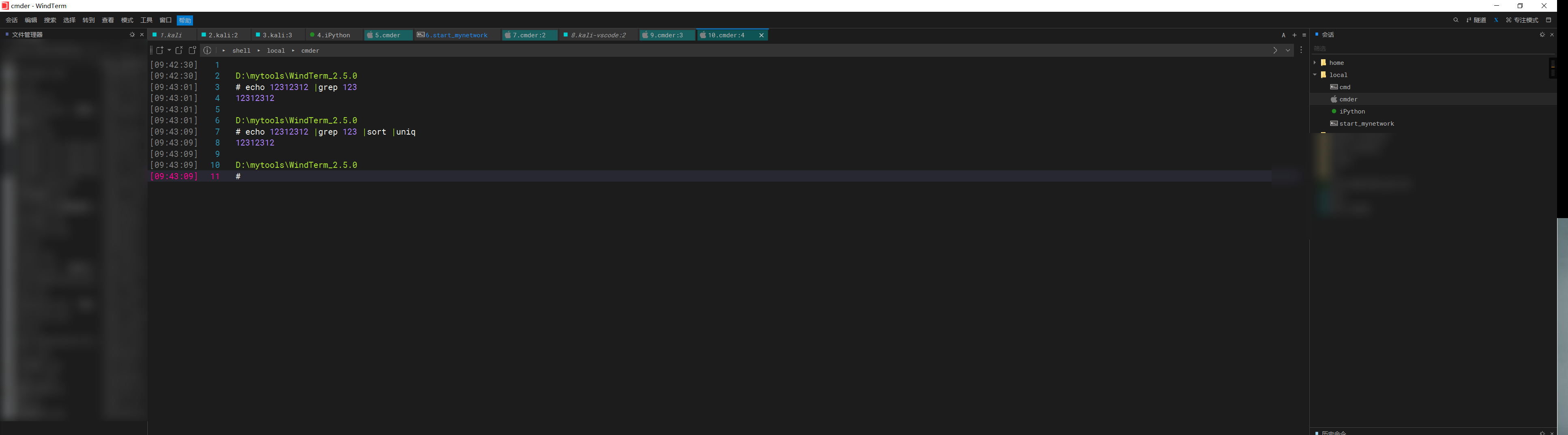
Task: Click the search magnifier icon at top right
Action: 1456,20
